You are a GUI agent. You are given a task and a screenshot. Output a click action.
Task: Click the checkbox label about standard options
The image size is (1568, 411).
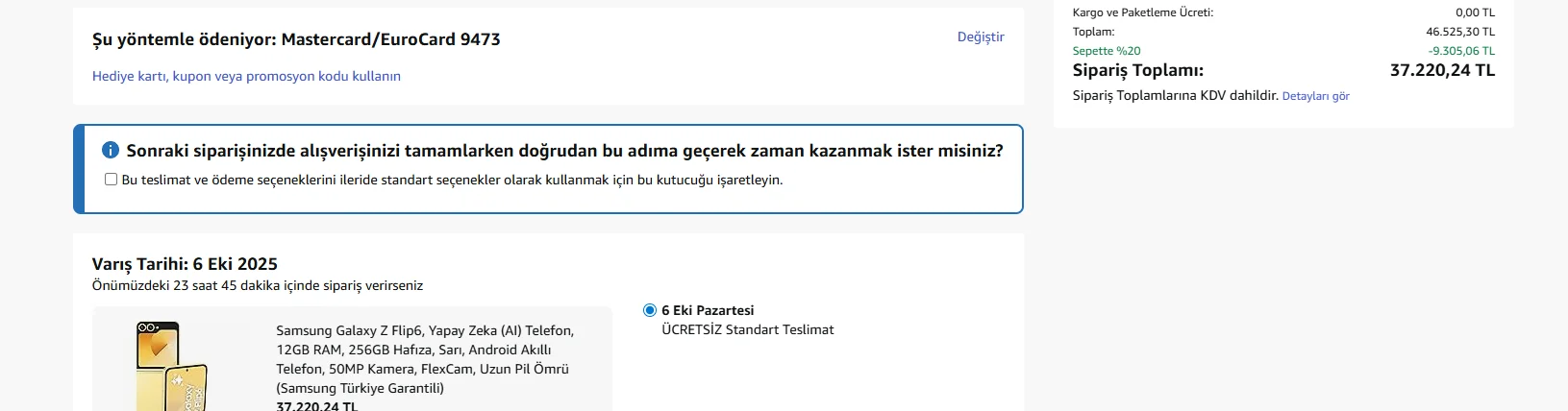pyautogui.click(x=452, y=180)
